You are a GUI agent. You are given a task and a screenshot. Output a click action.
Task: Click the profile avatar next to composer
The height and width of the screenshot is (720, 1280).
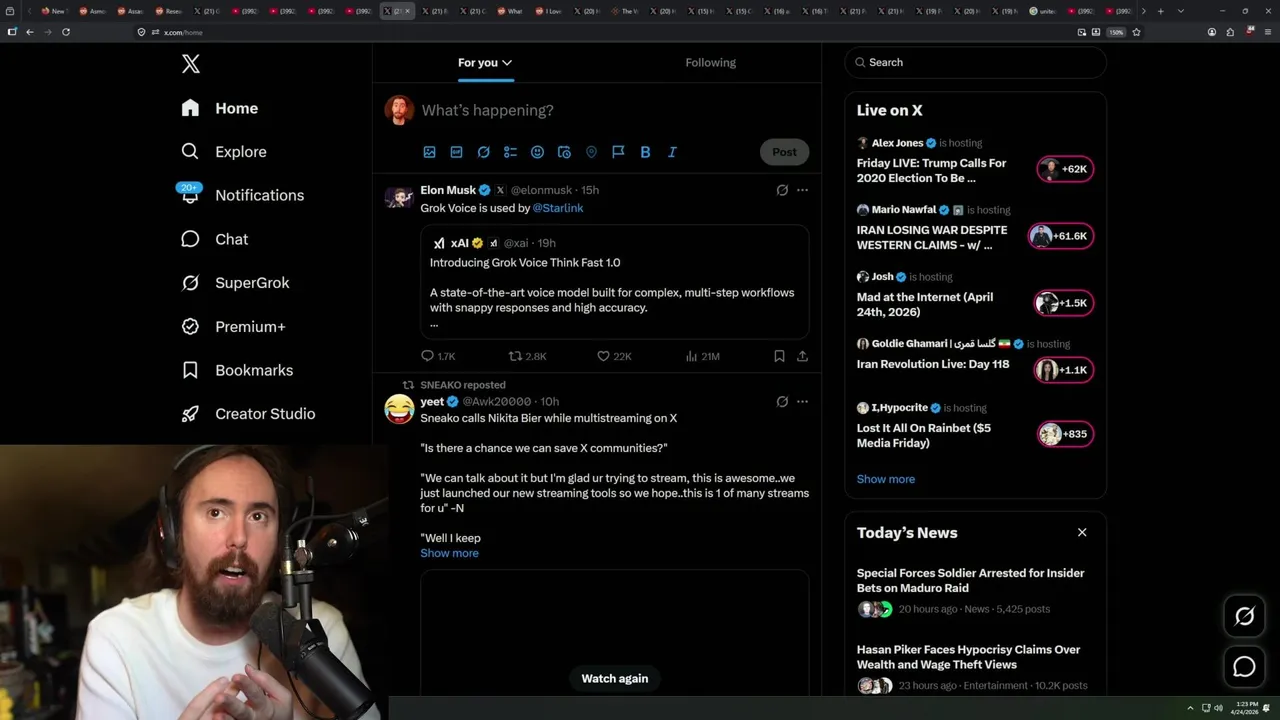399,110
